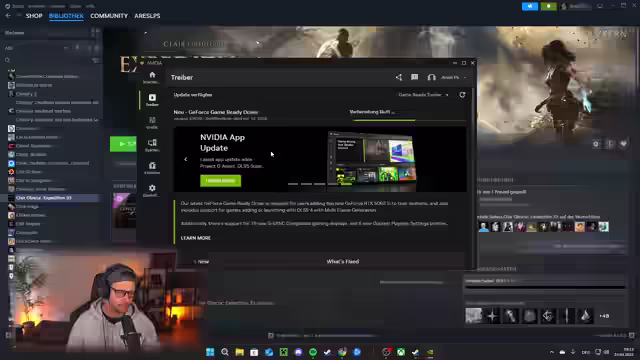Screen dimensions: 640x360
Task: Click the search icon in Steam library sidebar
Action: (x=7, y=60)
